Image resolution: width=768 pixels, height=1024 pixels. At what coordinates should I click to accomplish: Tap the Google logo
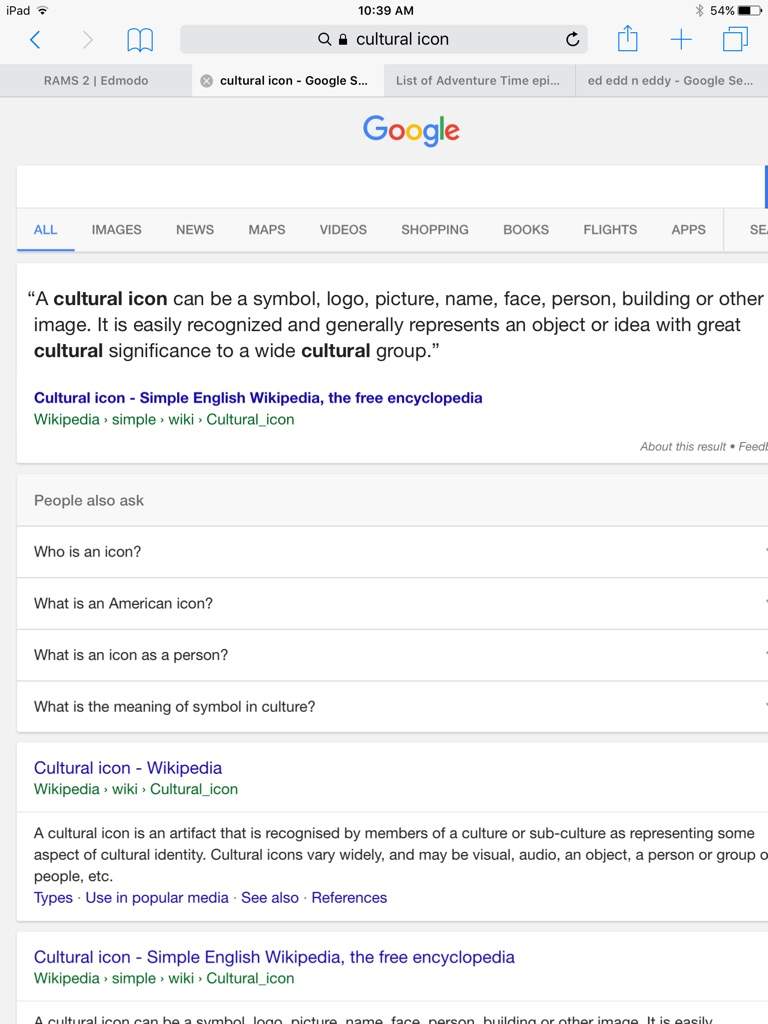coord(411,130)
